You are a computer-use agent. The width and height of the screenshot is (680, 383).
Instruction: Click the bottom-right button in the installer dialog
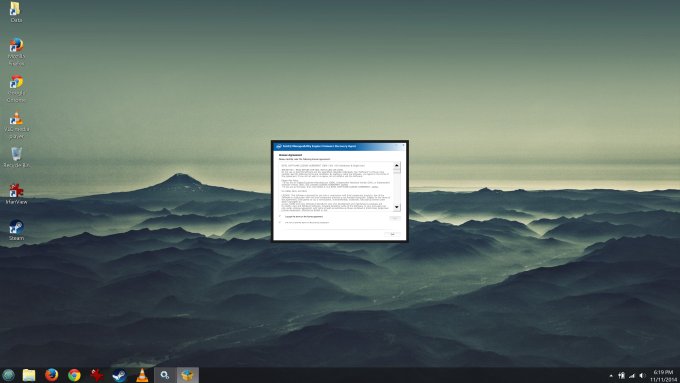(x=392, y=234)
